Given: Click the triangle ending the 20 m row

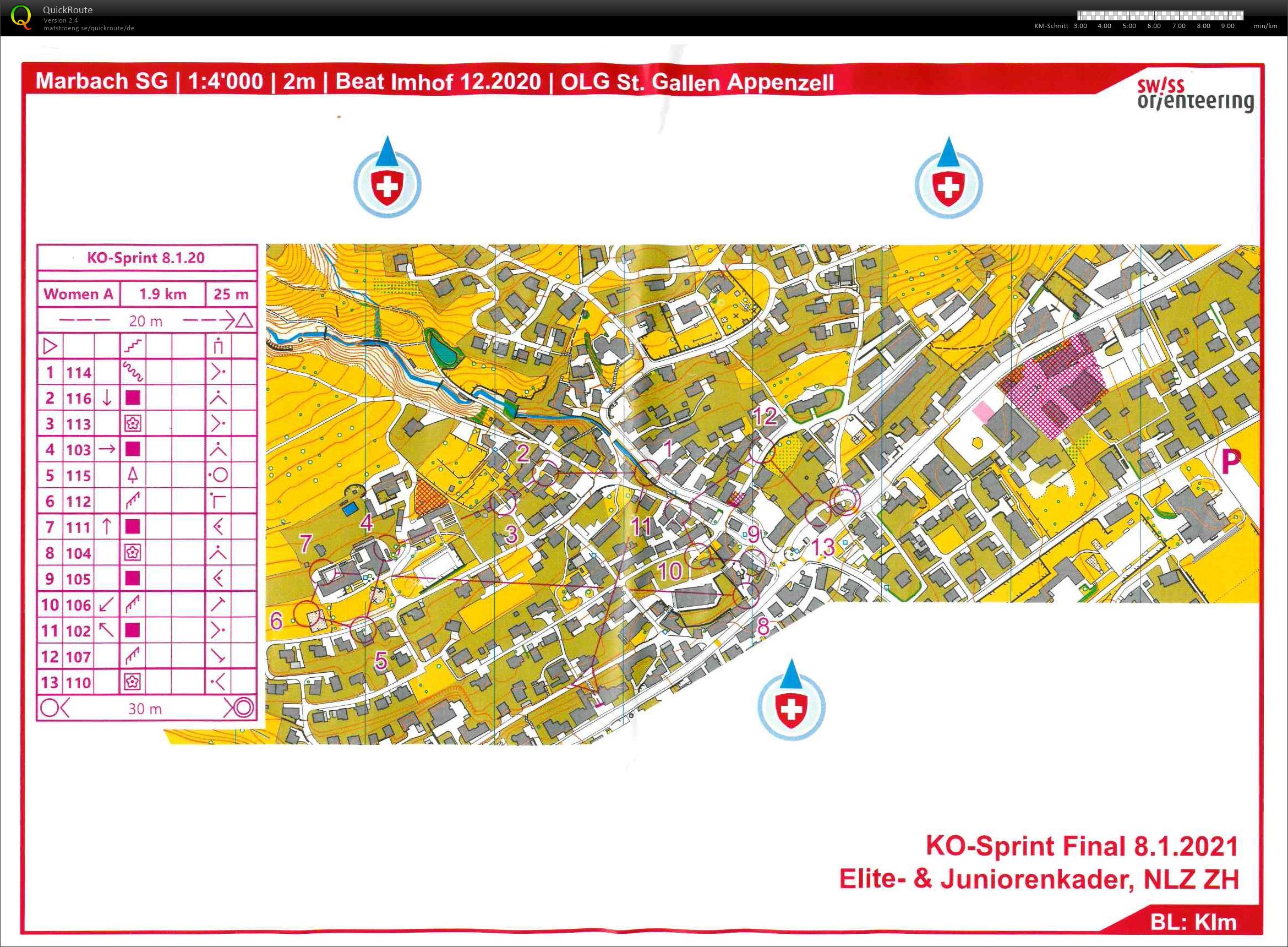Looking at the screenshot, I should [244, 320].
